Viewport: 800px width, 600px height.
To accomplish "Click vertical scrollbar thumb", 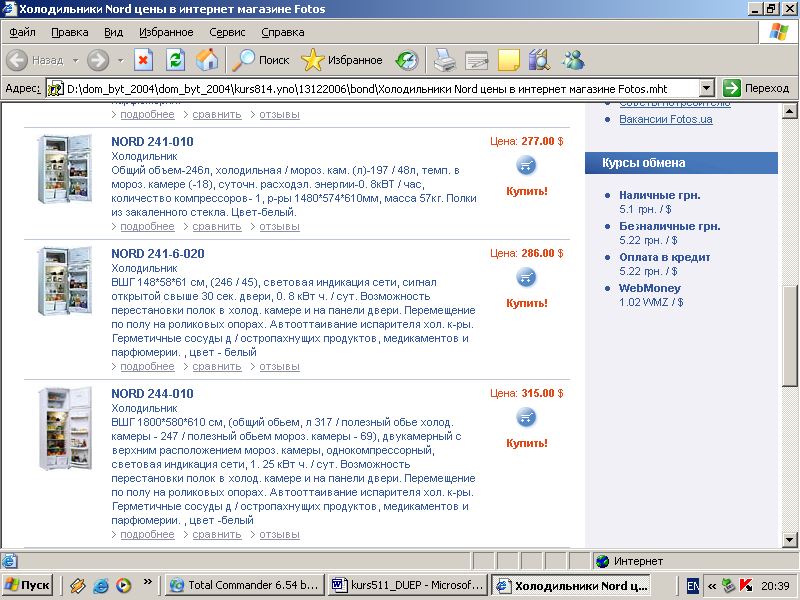I will 789,336.
